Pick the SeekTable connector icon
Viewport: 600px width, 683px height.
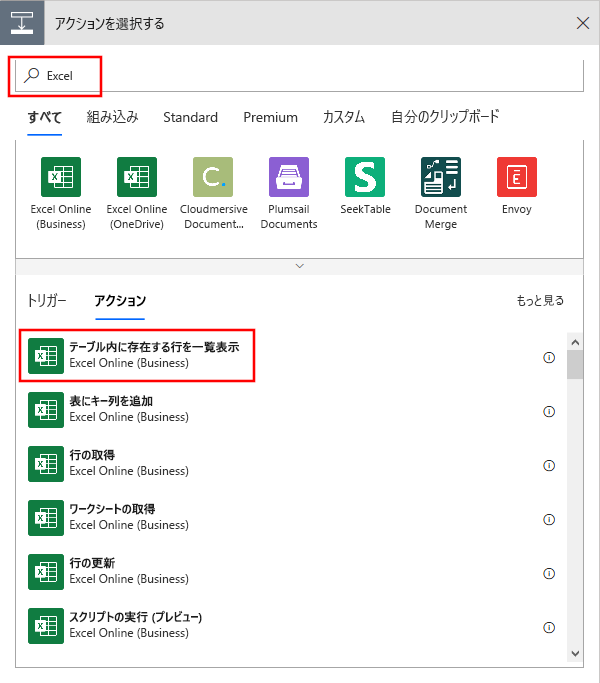[365, 177]
